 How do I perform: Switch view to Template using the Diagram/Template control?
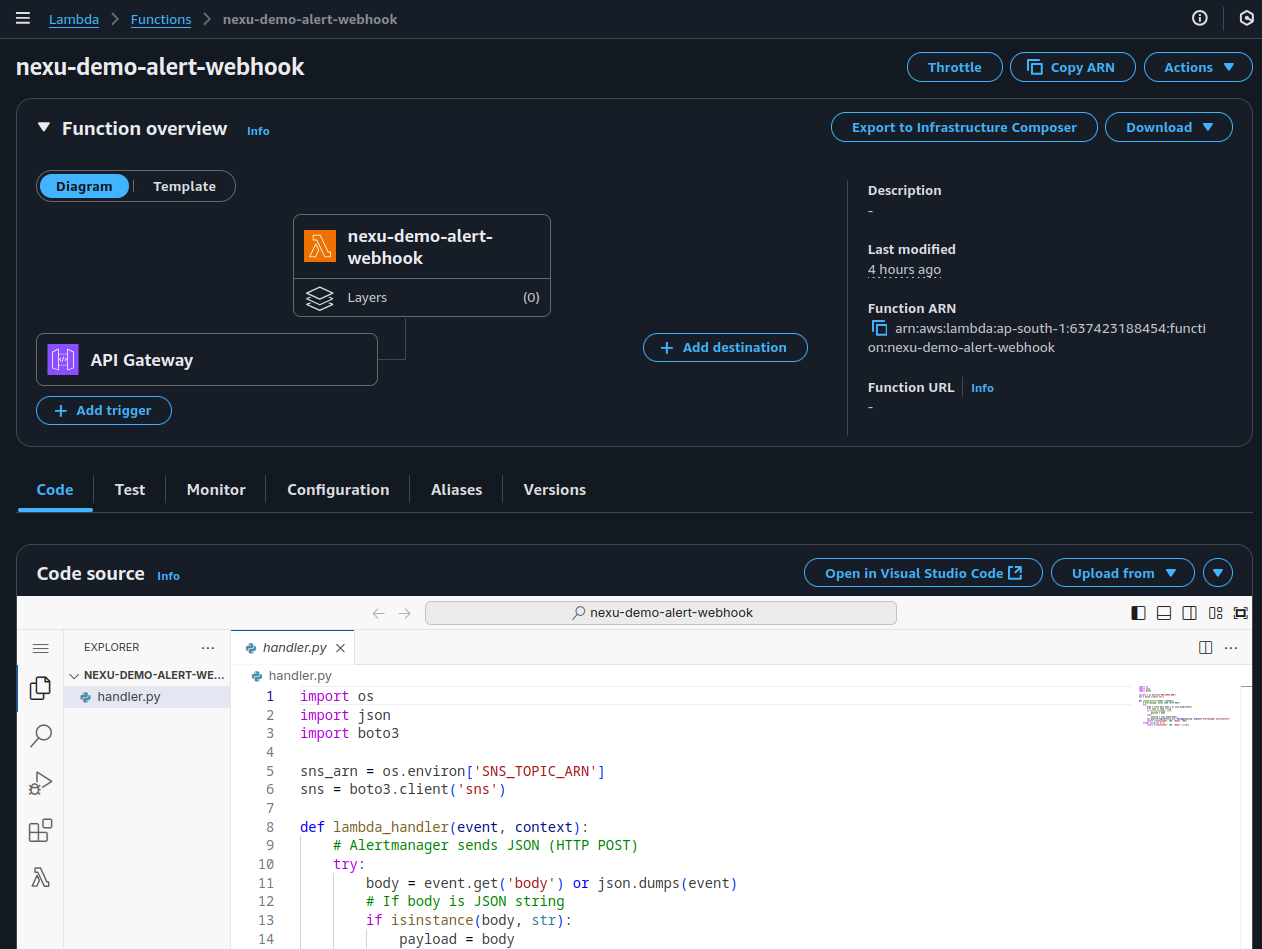(183, 186)
